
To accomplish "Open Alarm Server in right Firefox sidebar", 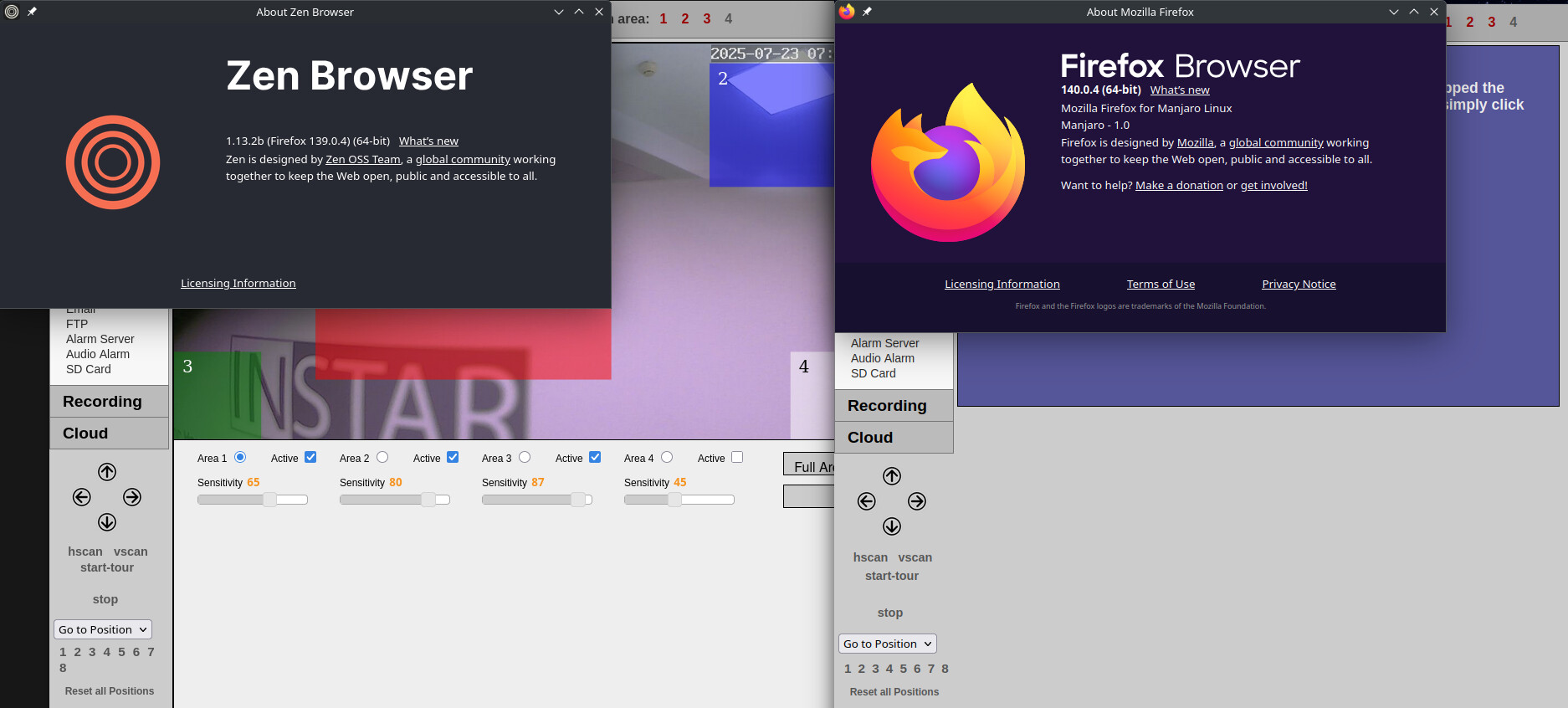I will pos(885,343).
